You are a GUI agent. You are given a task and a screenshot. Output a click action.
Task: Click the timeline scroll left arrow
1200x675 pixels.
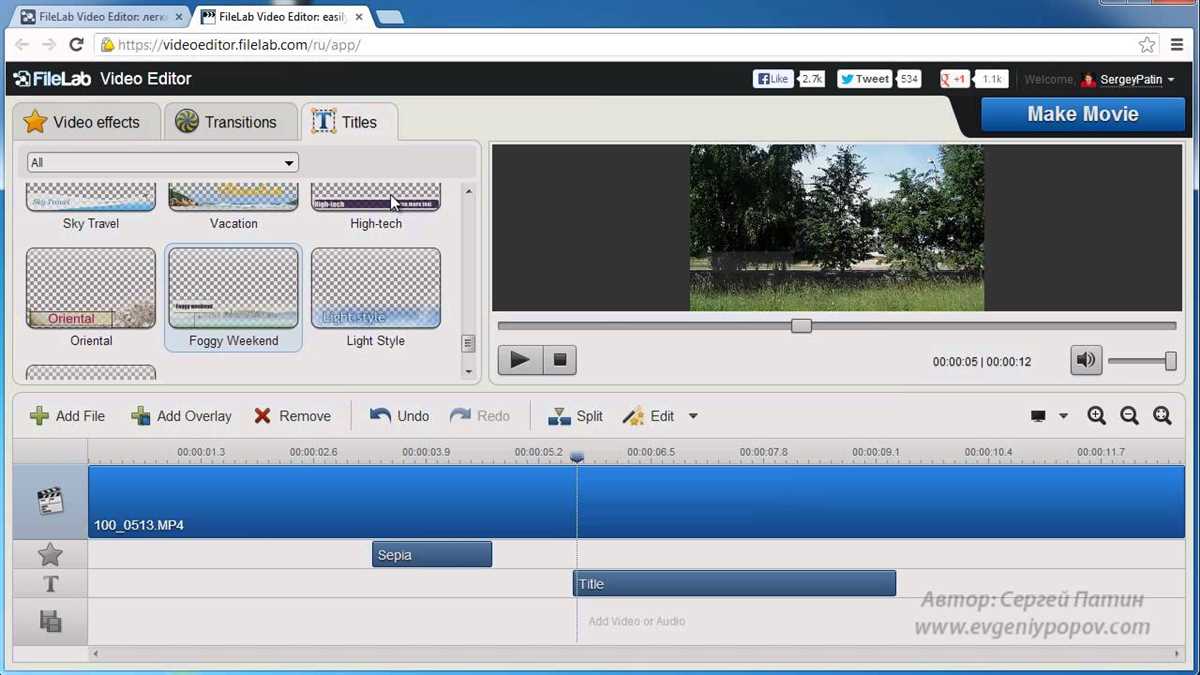pos(96,654)
